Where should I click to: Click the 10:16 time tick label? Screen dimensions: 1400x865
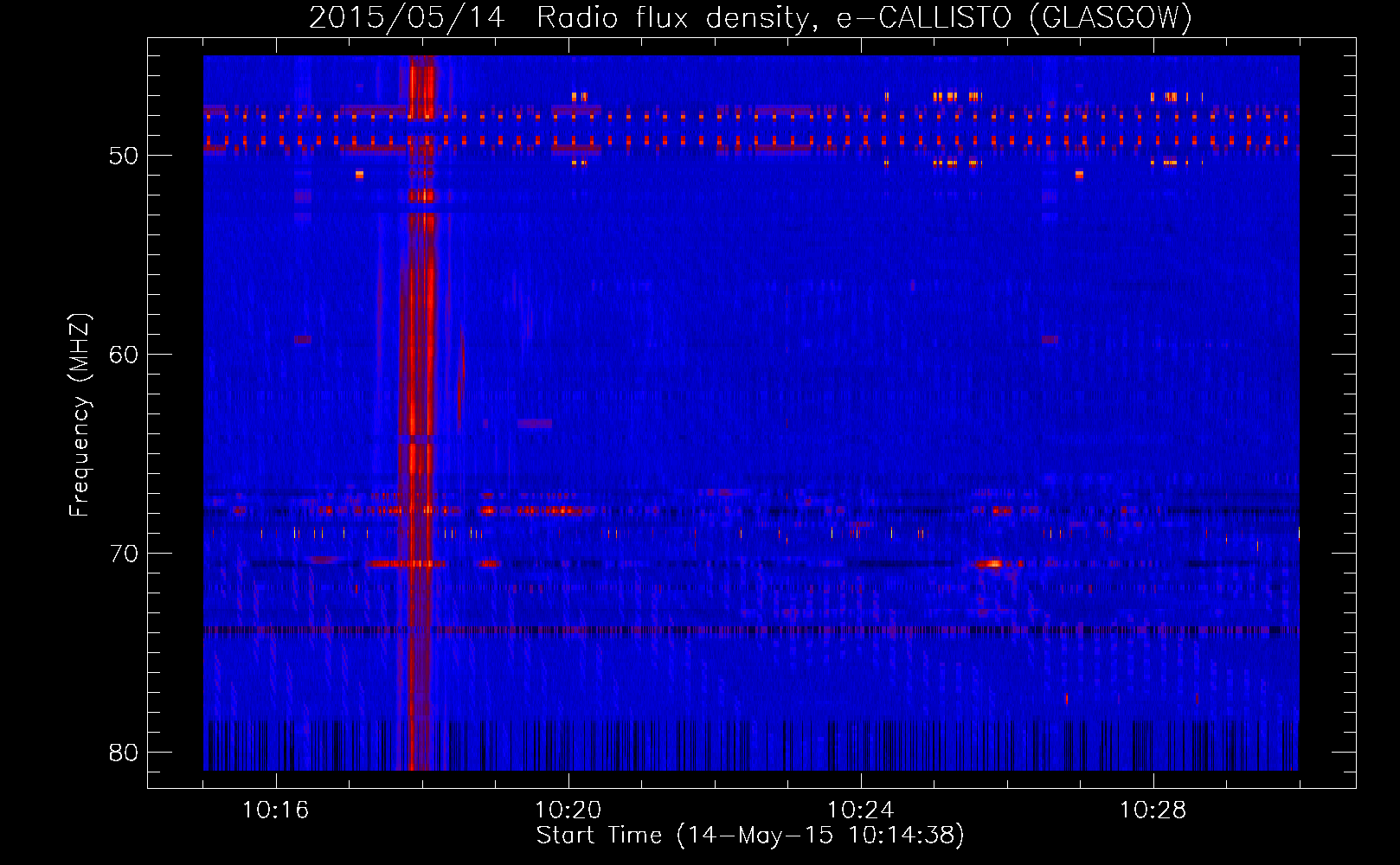[275, 811]
